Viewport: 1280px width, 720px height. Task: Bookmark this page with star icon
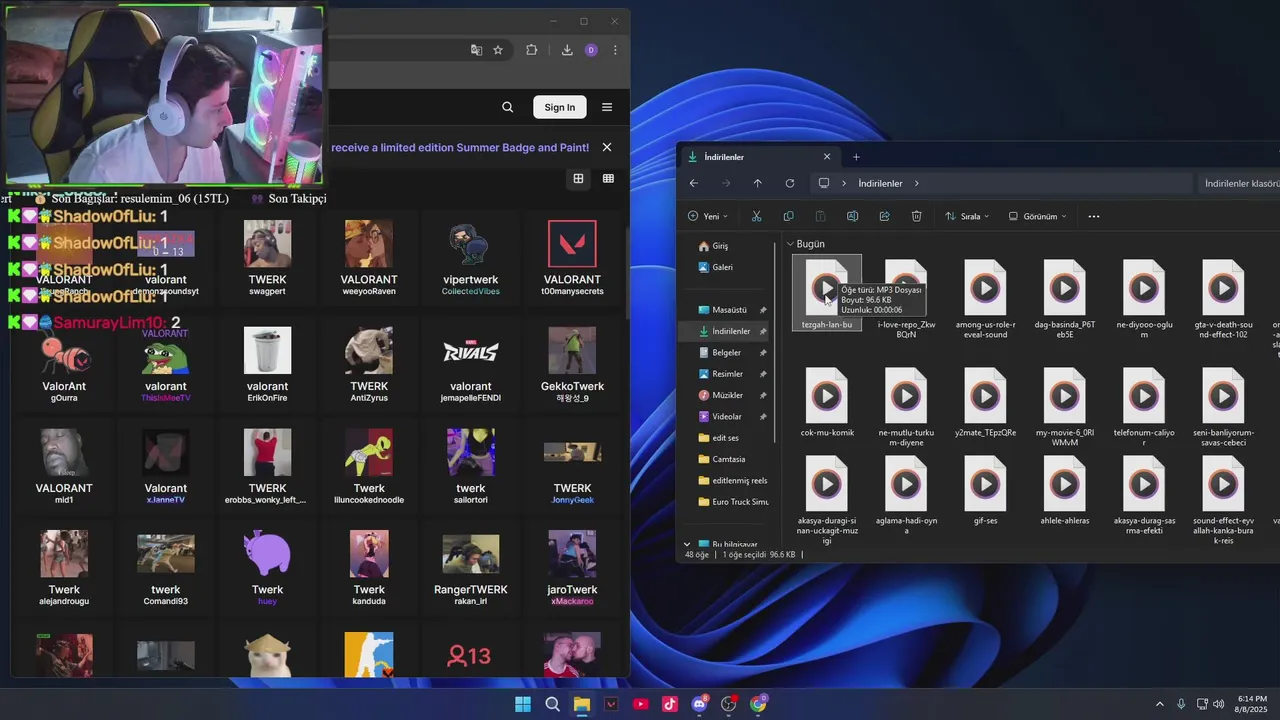(498, 50)
